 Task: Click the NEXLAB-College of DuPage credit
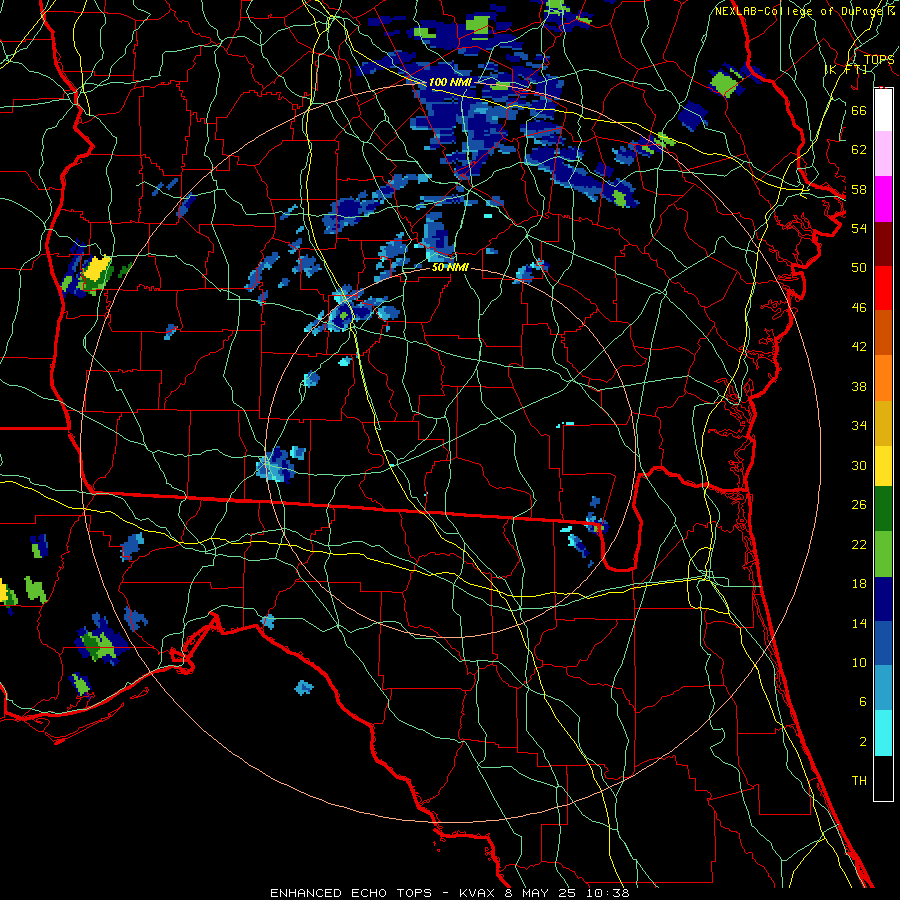tap(798, 11)
